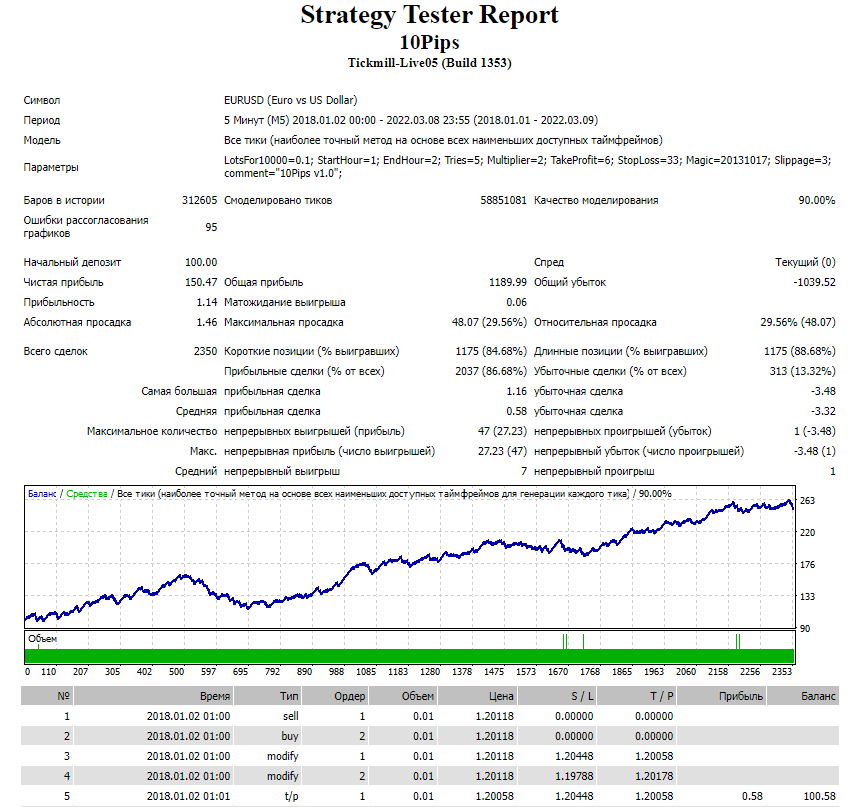Click the "T / P" column header
Image resolution: width=856 pixels, height=807 pixels.
661,696
